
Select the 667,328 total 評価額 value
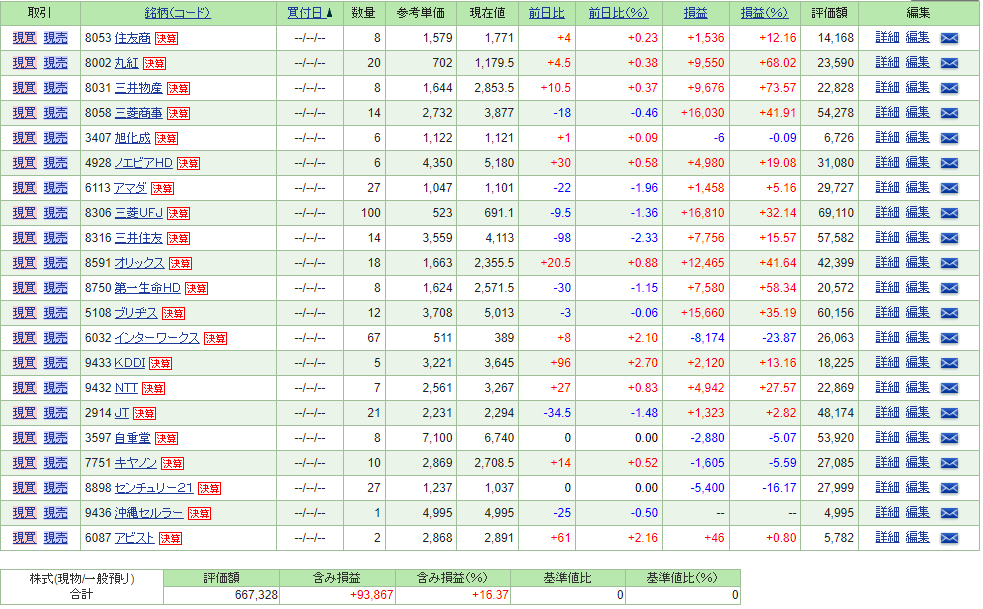256,595
